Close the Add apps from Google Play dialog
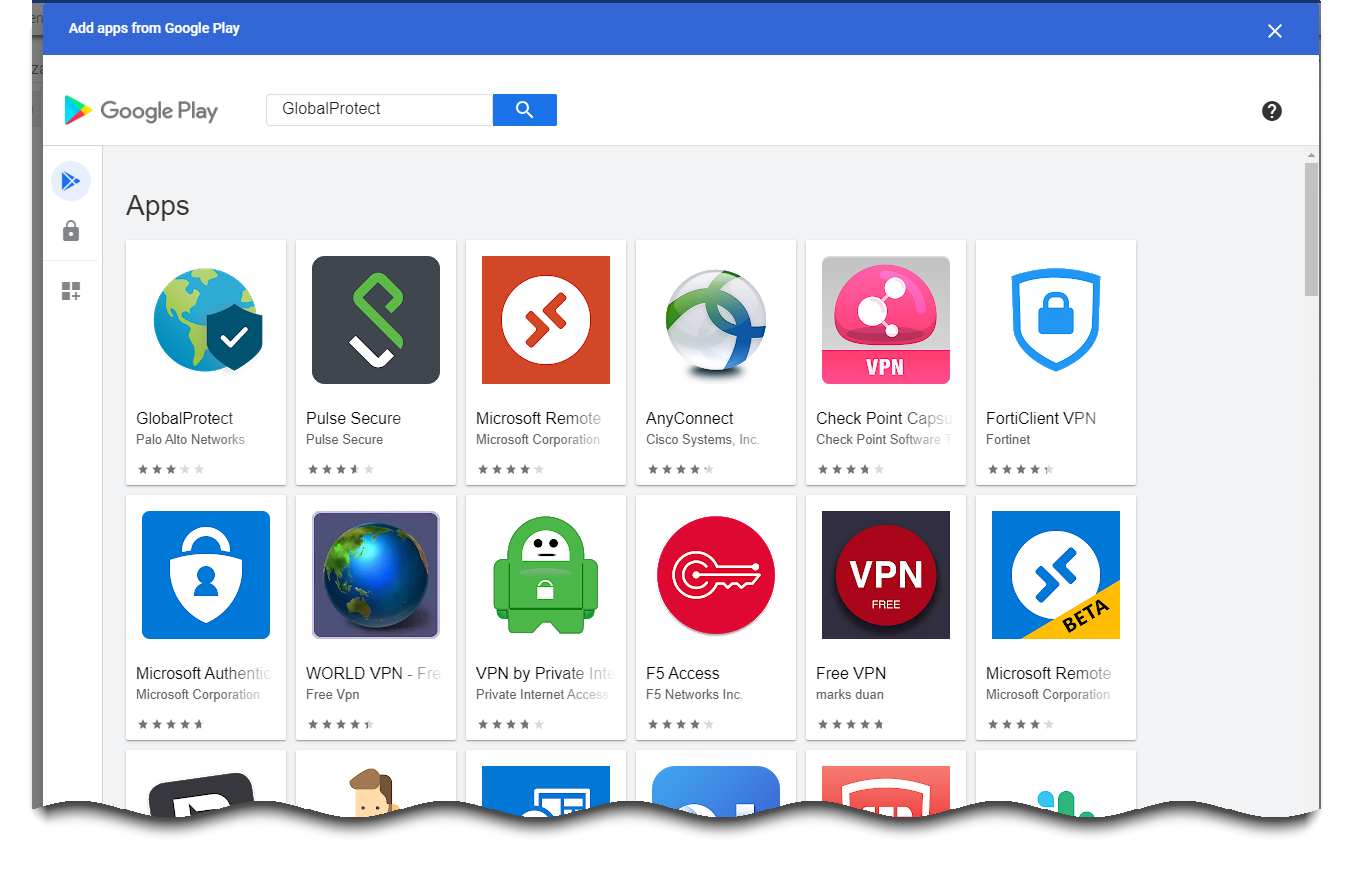The height and width of the screenshot is (882, 1353). tap(1275, 31)
